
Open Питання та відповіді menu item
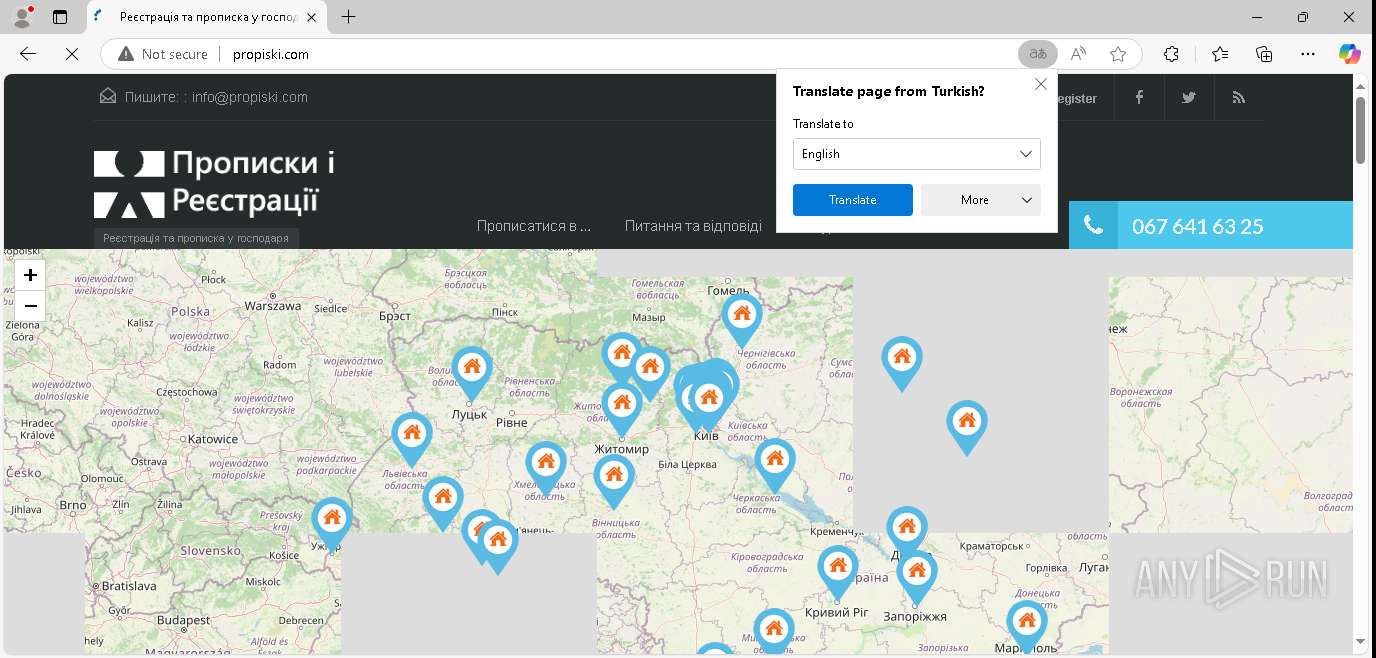tap(693, 226)
